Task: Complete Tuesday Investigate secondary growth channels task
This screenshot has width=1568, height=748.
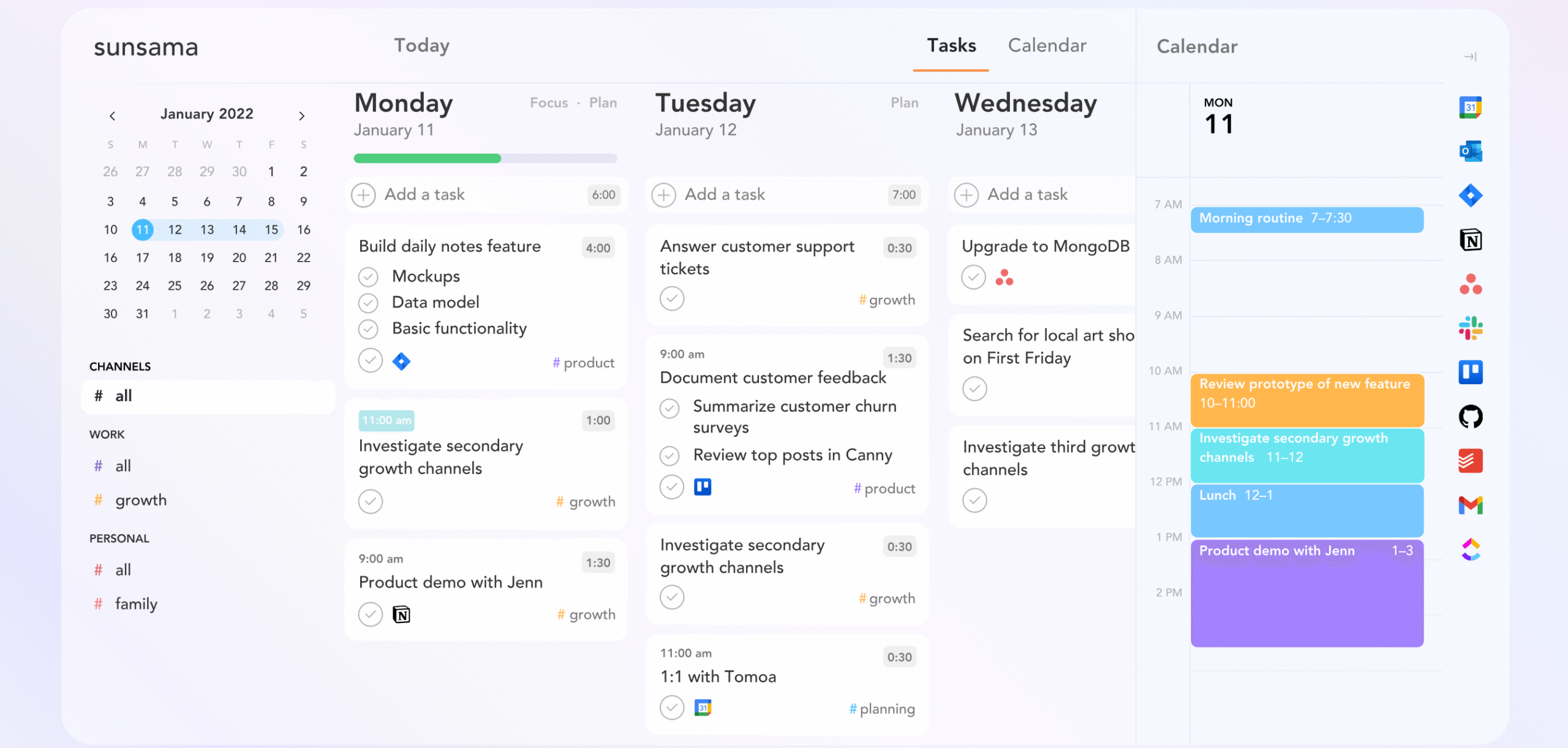Action: point(672,597)
